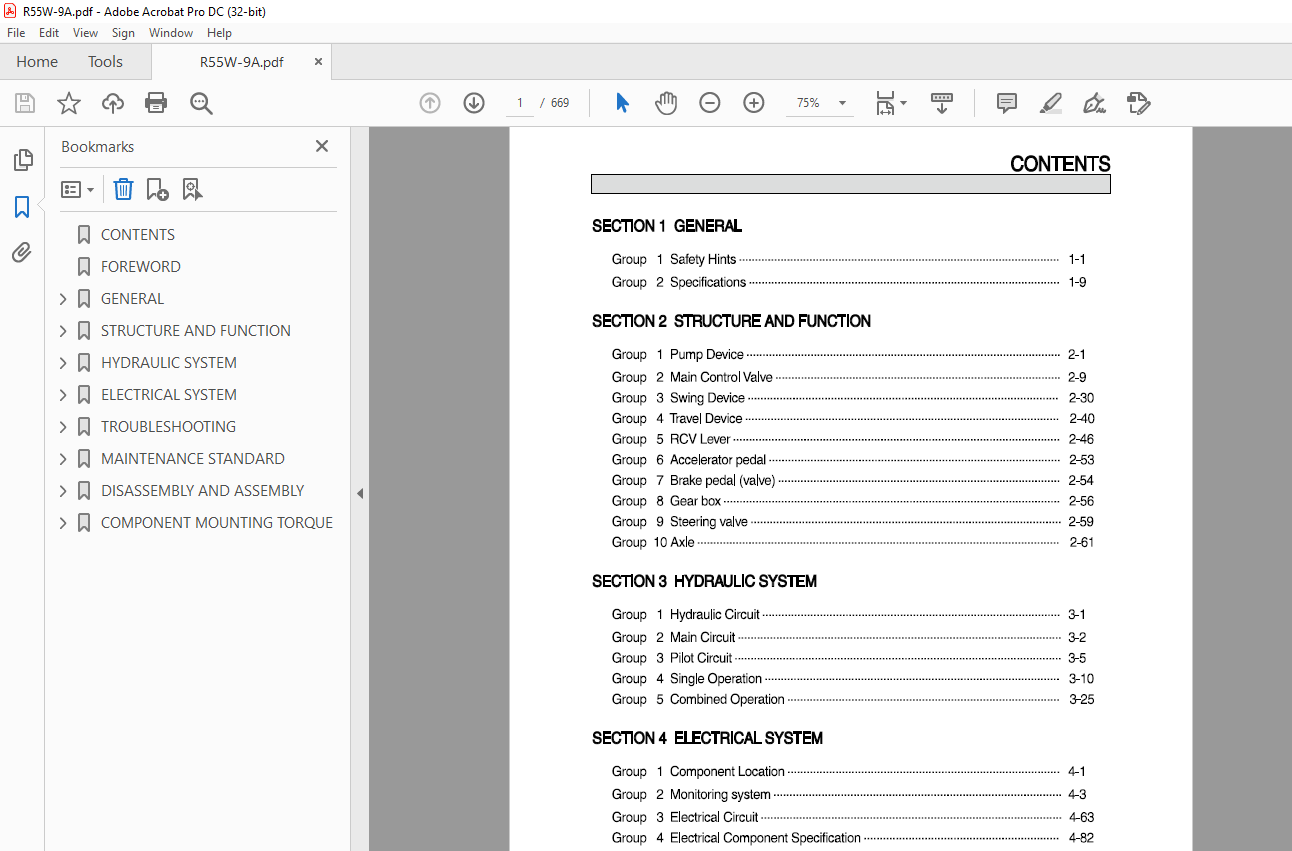Click the Save file icon

25,103
